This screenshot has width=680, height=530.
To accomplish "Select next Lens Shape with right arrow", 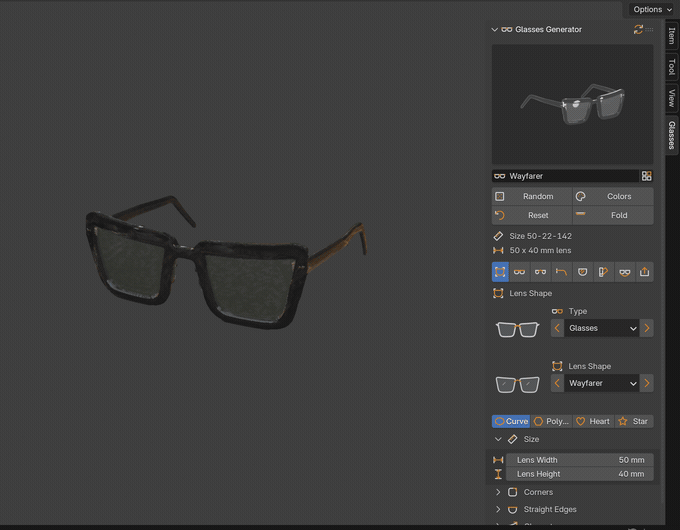I will [x=647, y=383].
